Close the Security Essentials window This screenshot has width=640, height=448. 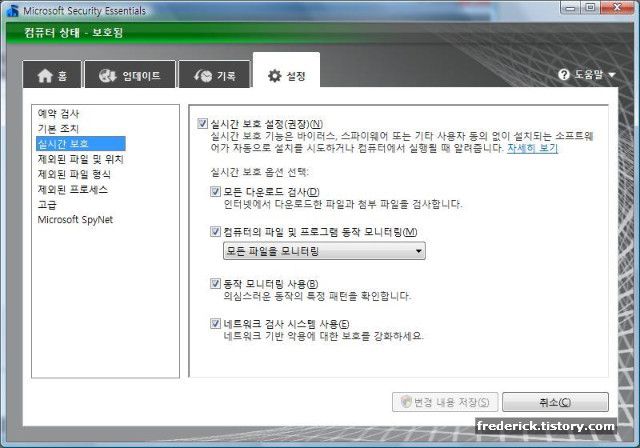617,7
